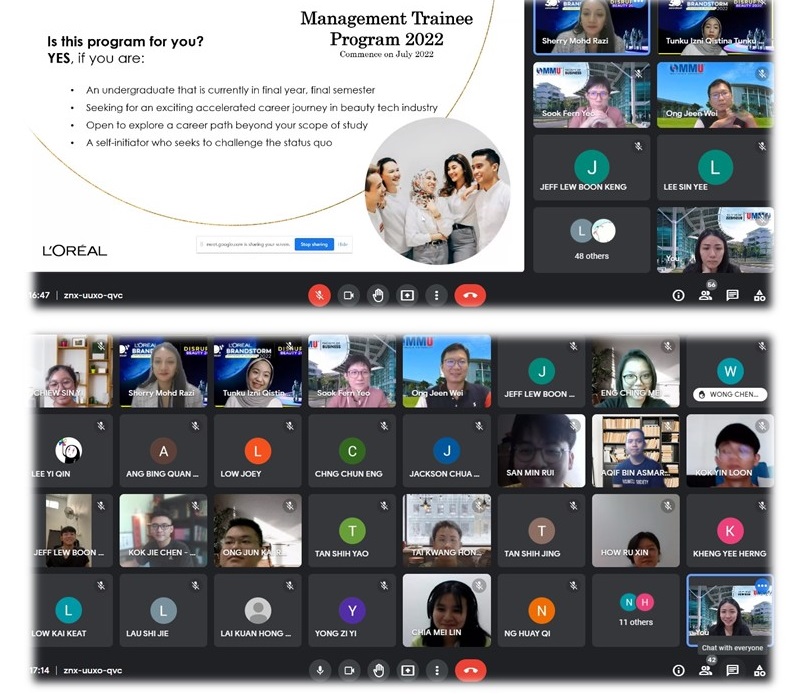Expand the 48 others tile
Image resolution: width=790 pixels, height=694 pixels.
tap(591, 240)
